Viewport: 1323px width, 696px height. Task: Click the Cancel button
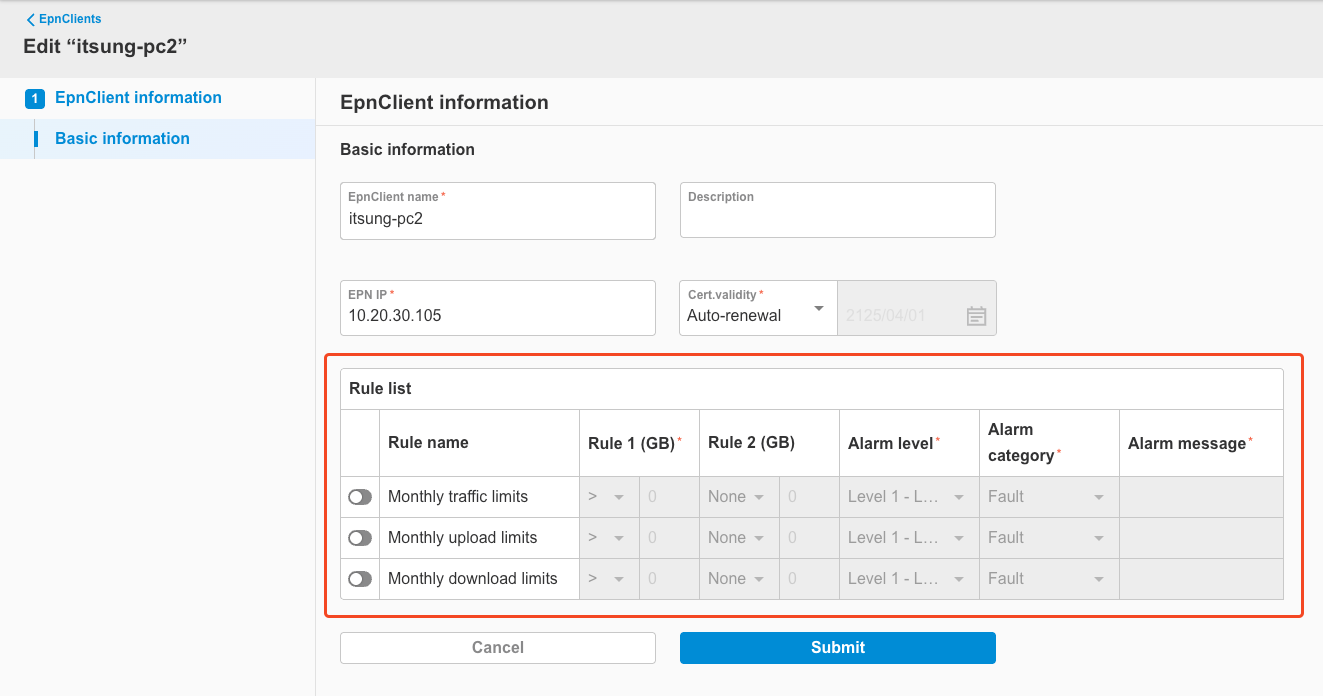(x=497, y=648)
